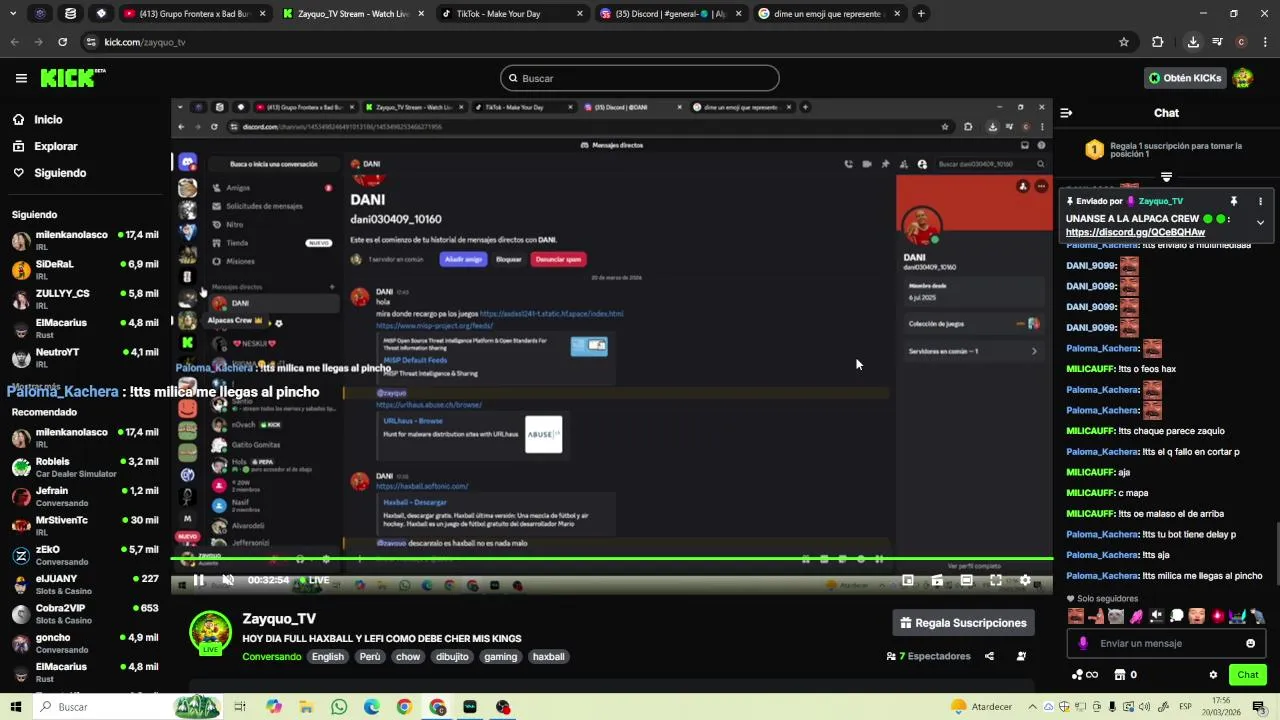Open Jefrain channel under Recomendado
This screenshot has width=1280, height=720.
point(85,496)
